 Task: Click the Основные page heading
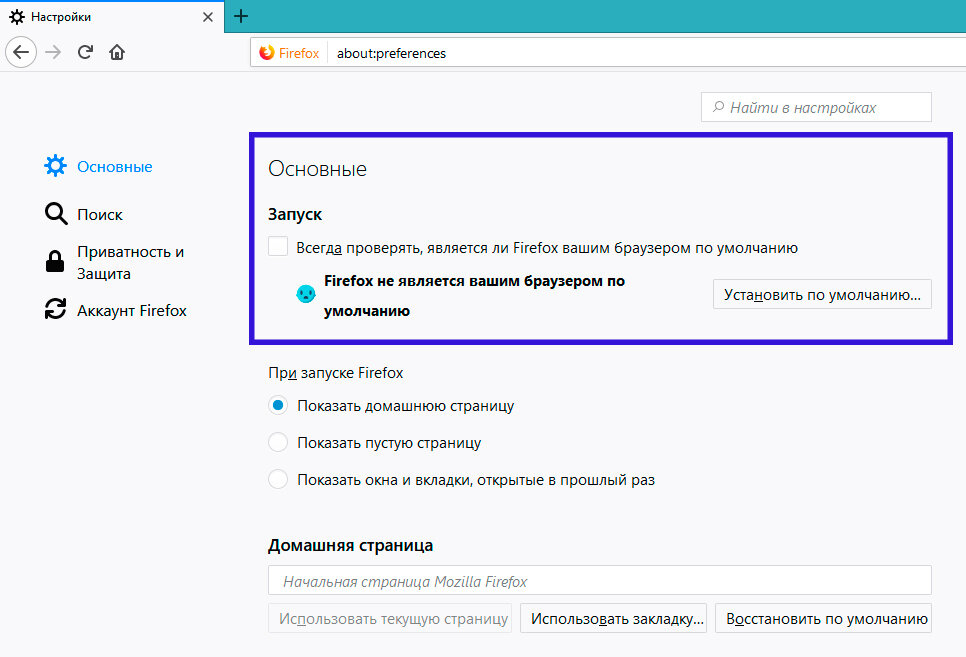click(317, 169)
